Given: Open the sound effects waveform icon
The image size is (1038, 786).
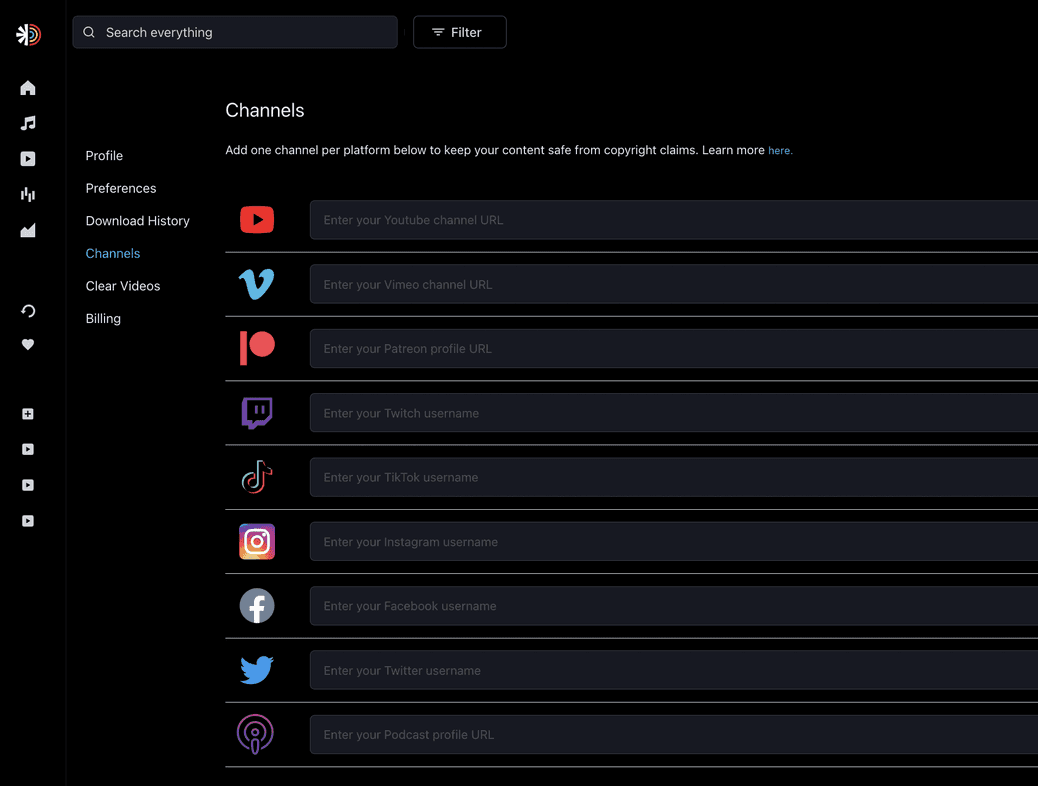Looking at the screenshot, I should (27, 194).
